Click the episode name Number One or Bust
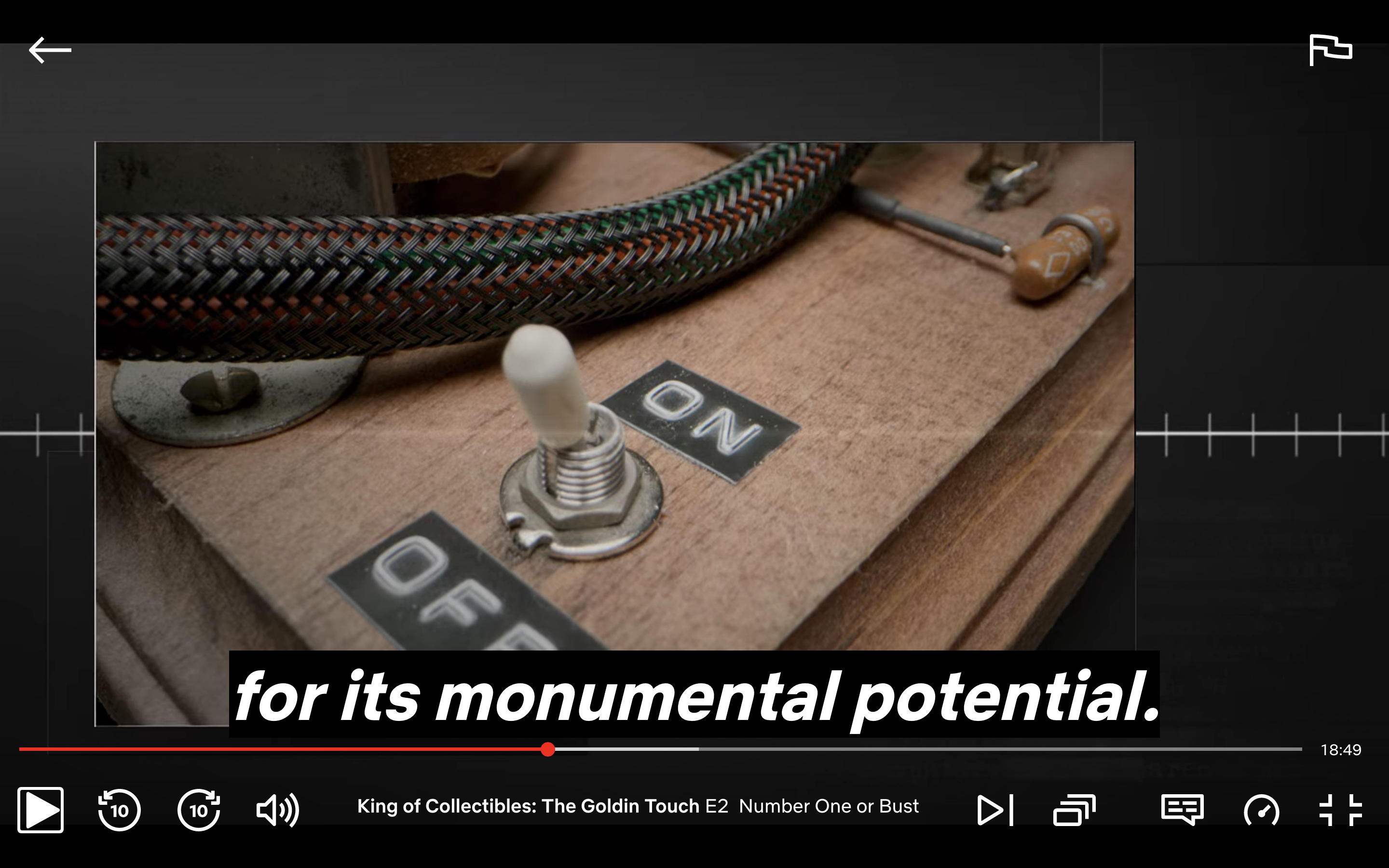Viewport: 1389px width, 868px height. tap(829, 806)
